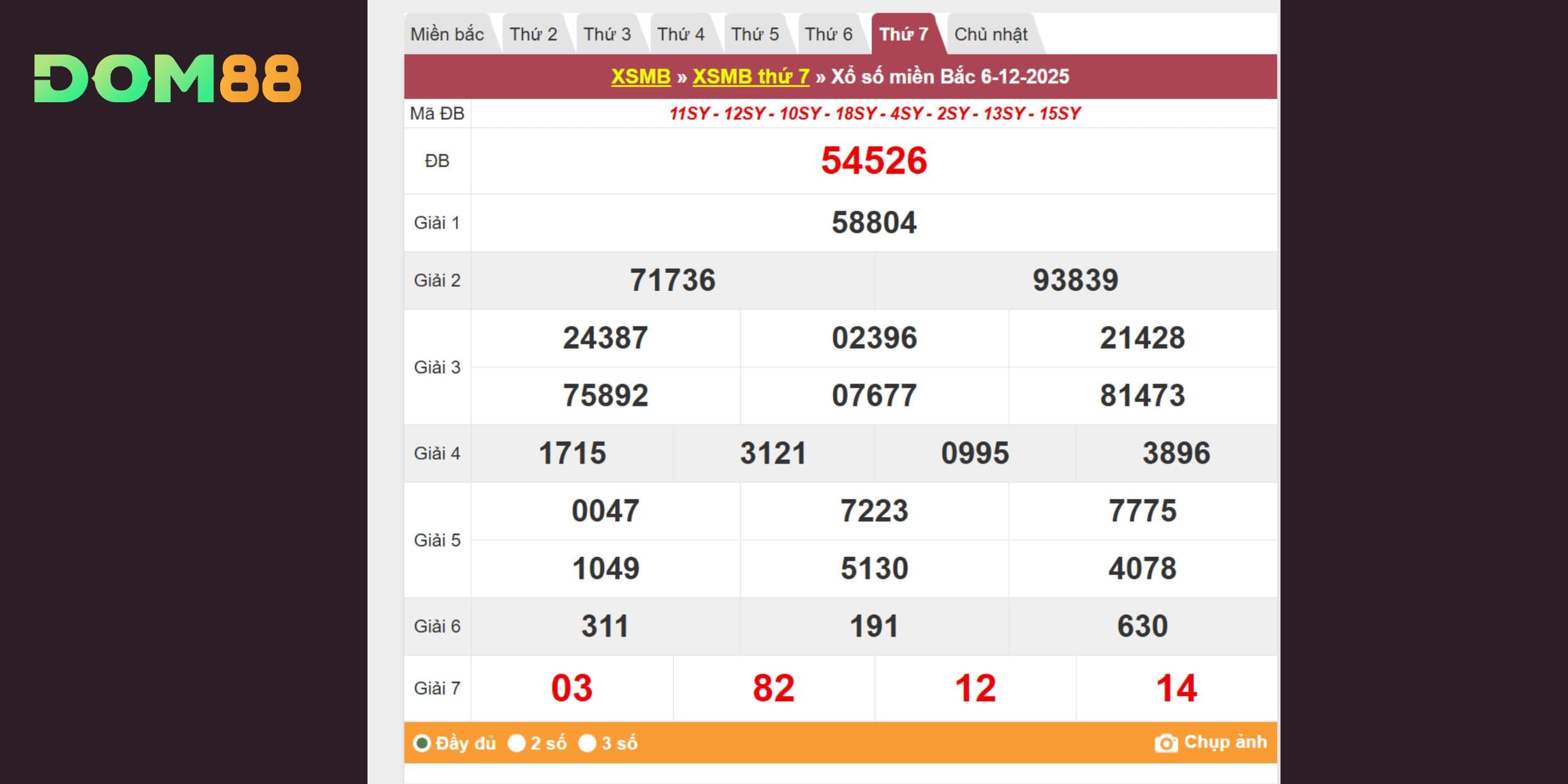1568x784 pixels.
Task: Select the 3 số radio option
Action: tap(587, 743)
